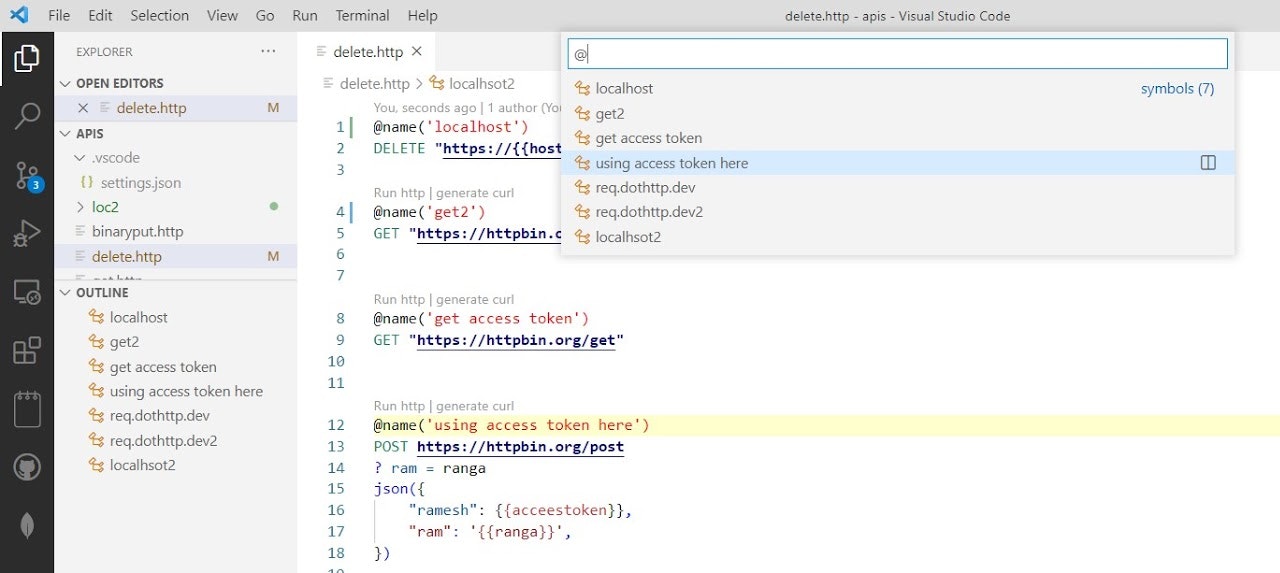Click git blame annotation 'You, seconds ago'

tap(425, 108)
